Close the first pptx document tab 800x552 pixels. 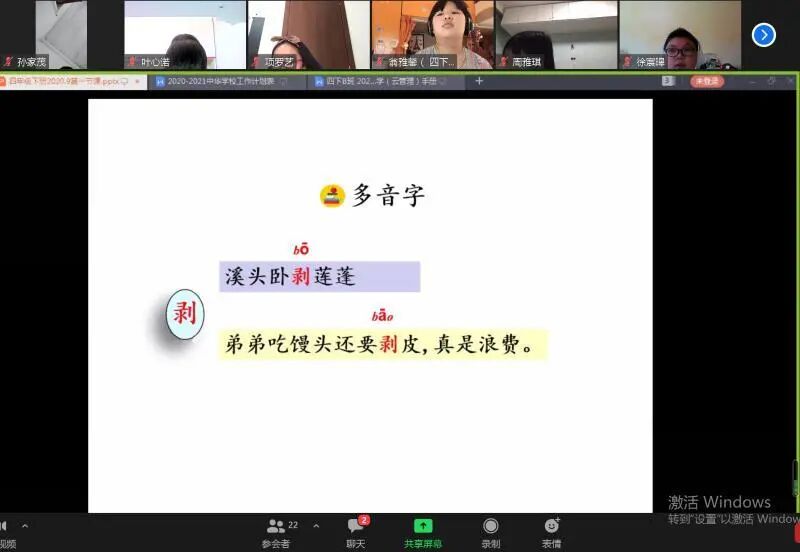pos(138,81)
